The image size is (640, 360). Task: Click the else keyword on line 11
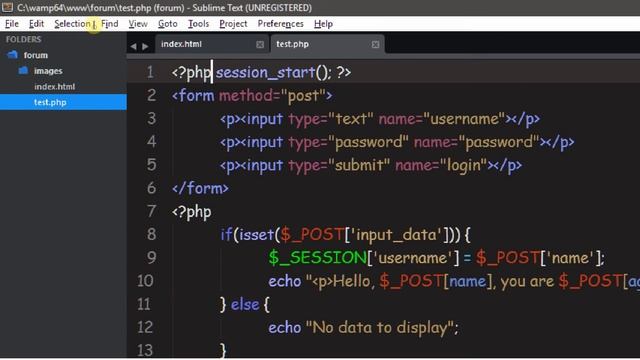pos(245,304)
